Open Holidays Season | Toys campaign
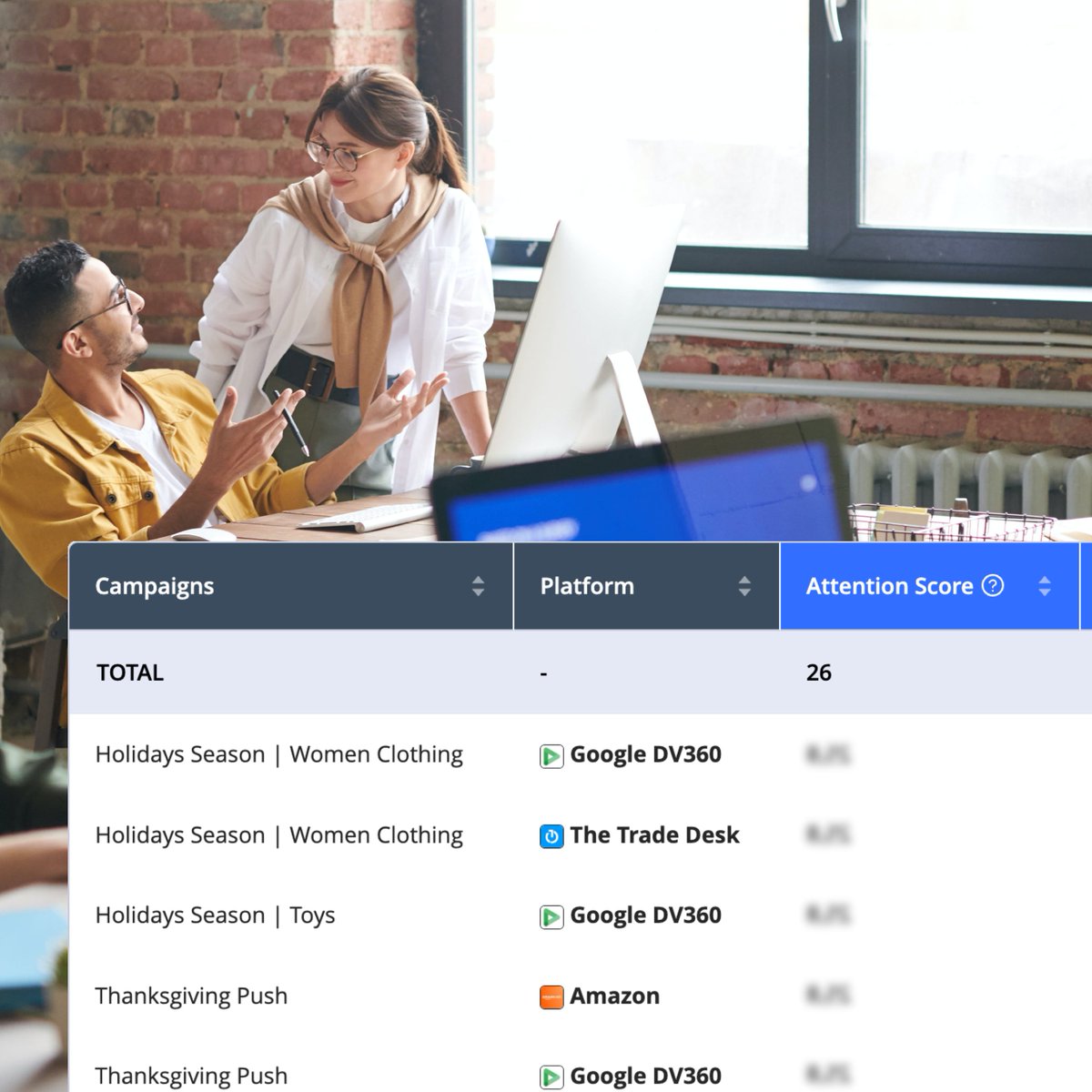Screen dimensions: 1092x1092 (216, 915)
